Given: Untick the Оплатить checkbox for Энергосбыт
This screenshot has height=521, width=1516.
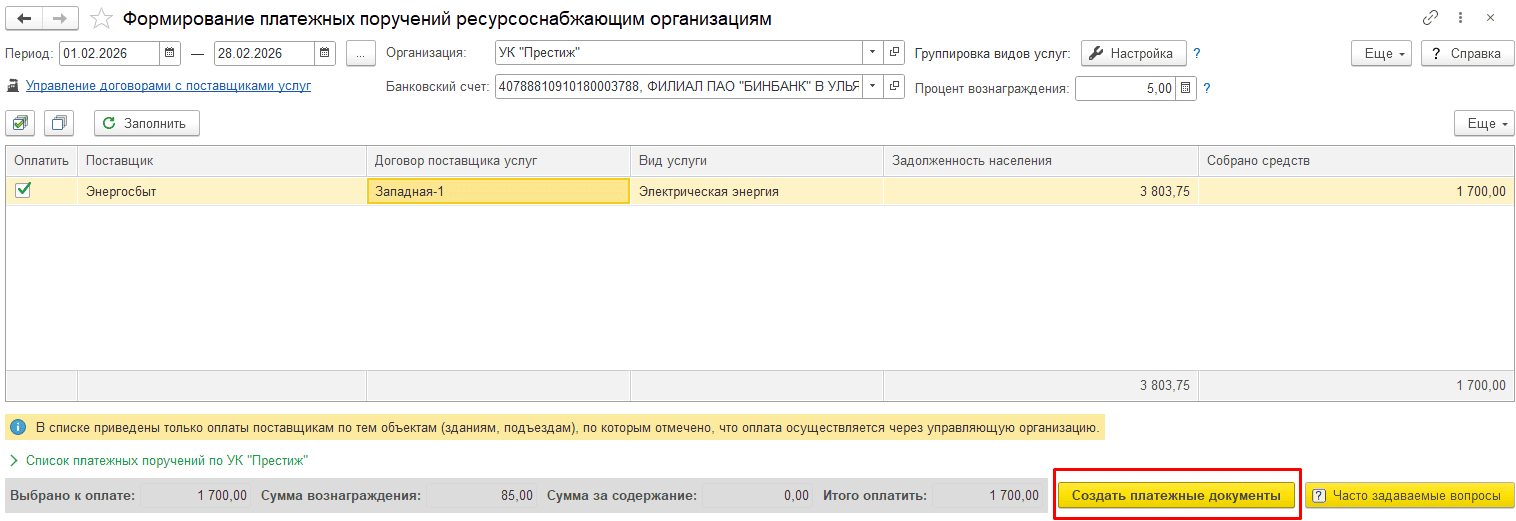Looking at the screenshot, I should 23,190.
